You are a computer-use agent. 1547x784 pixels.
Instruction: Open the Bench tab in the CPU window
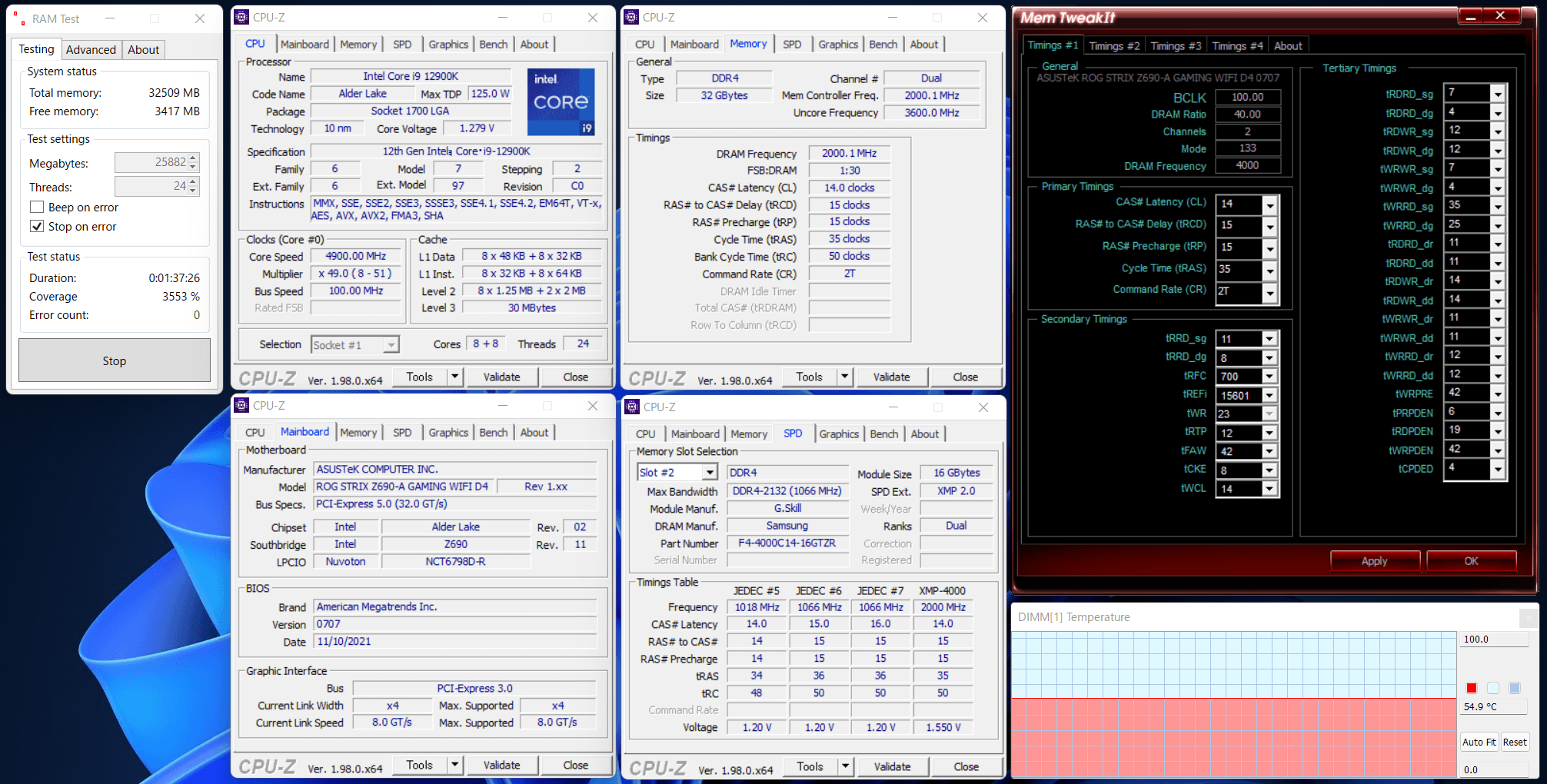point(494,45)
